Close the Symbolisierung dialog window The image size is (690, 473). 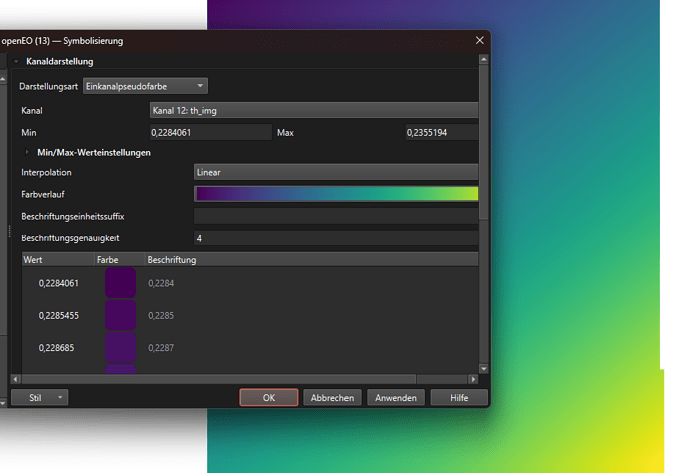coord(480,41)
